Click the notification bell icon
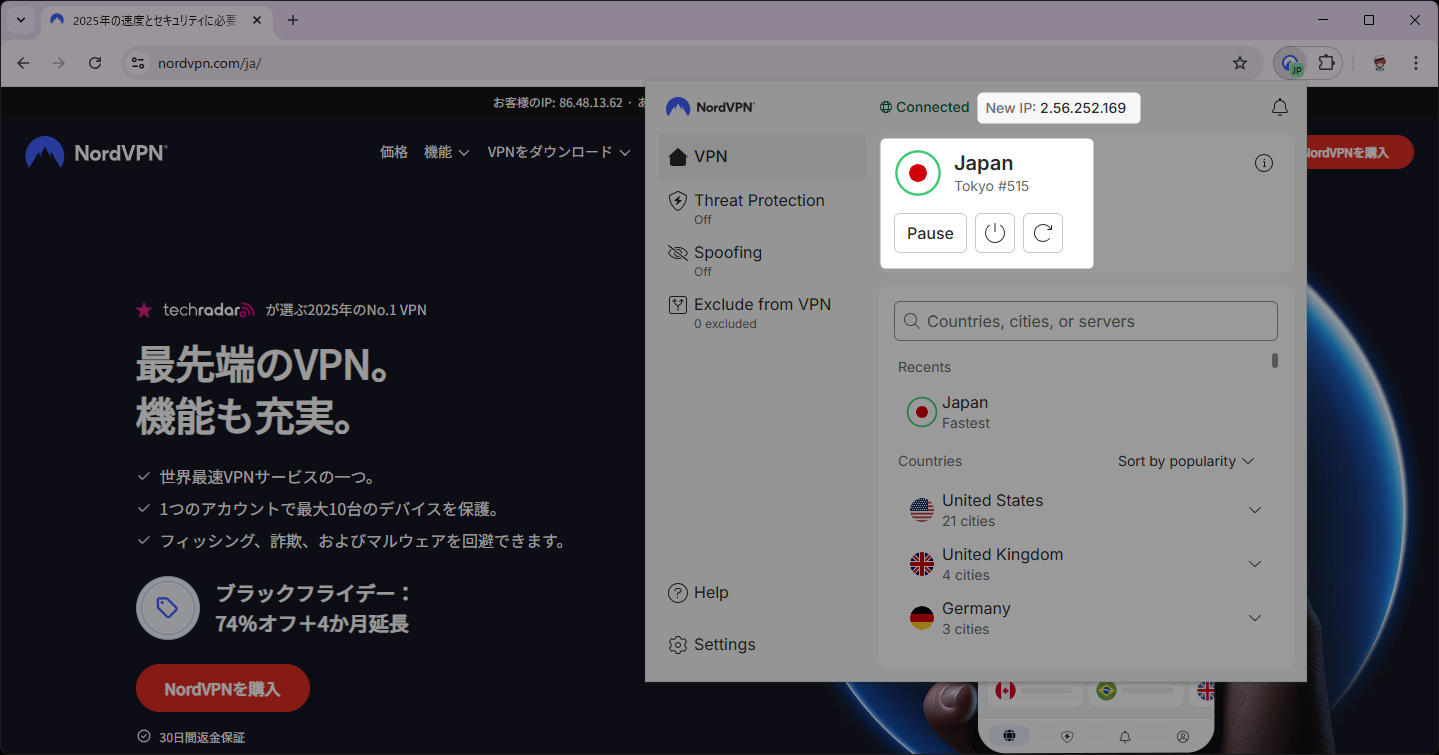 tap(1279, 108)
